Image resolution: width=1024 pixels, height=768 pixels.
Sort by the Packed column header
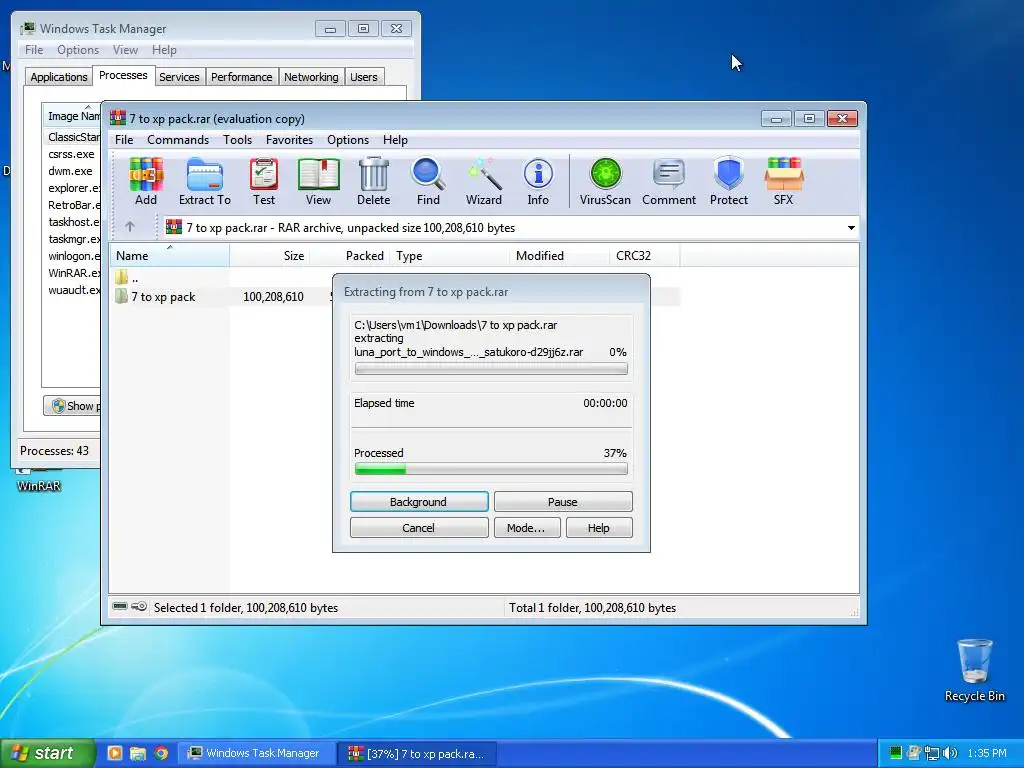coord(349,255)
